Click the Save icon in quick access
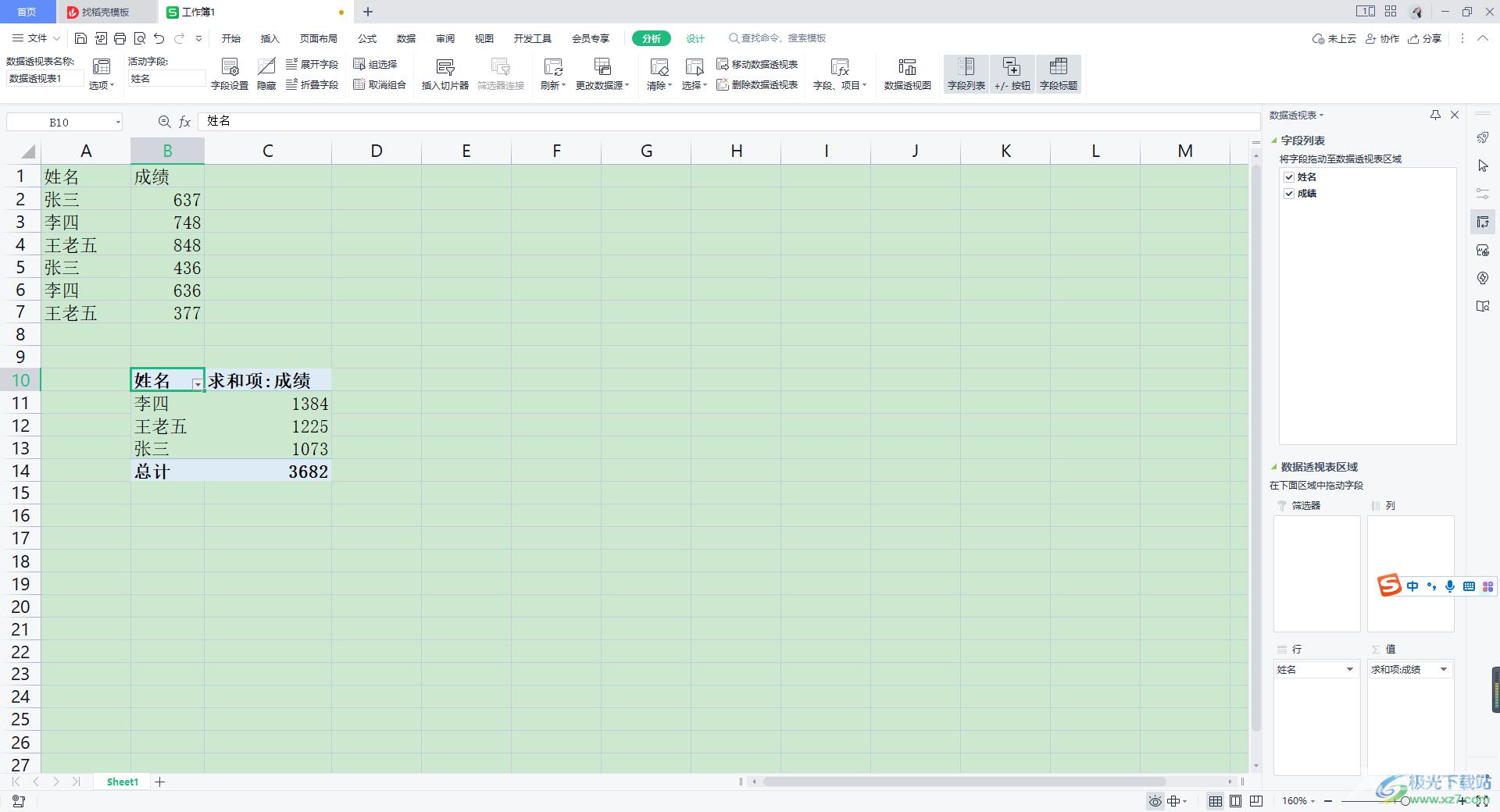The height and width of the screenshot is (812, 1500). tap(80, 38)
